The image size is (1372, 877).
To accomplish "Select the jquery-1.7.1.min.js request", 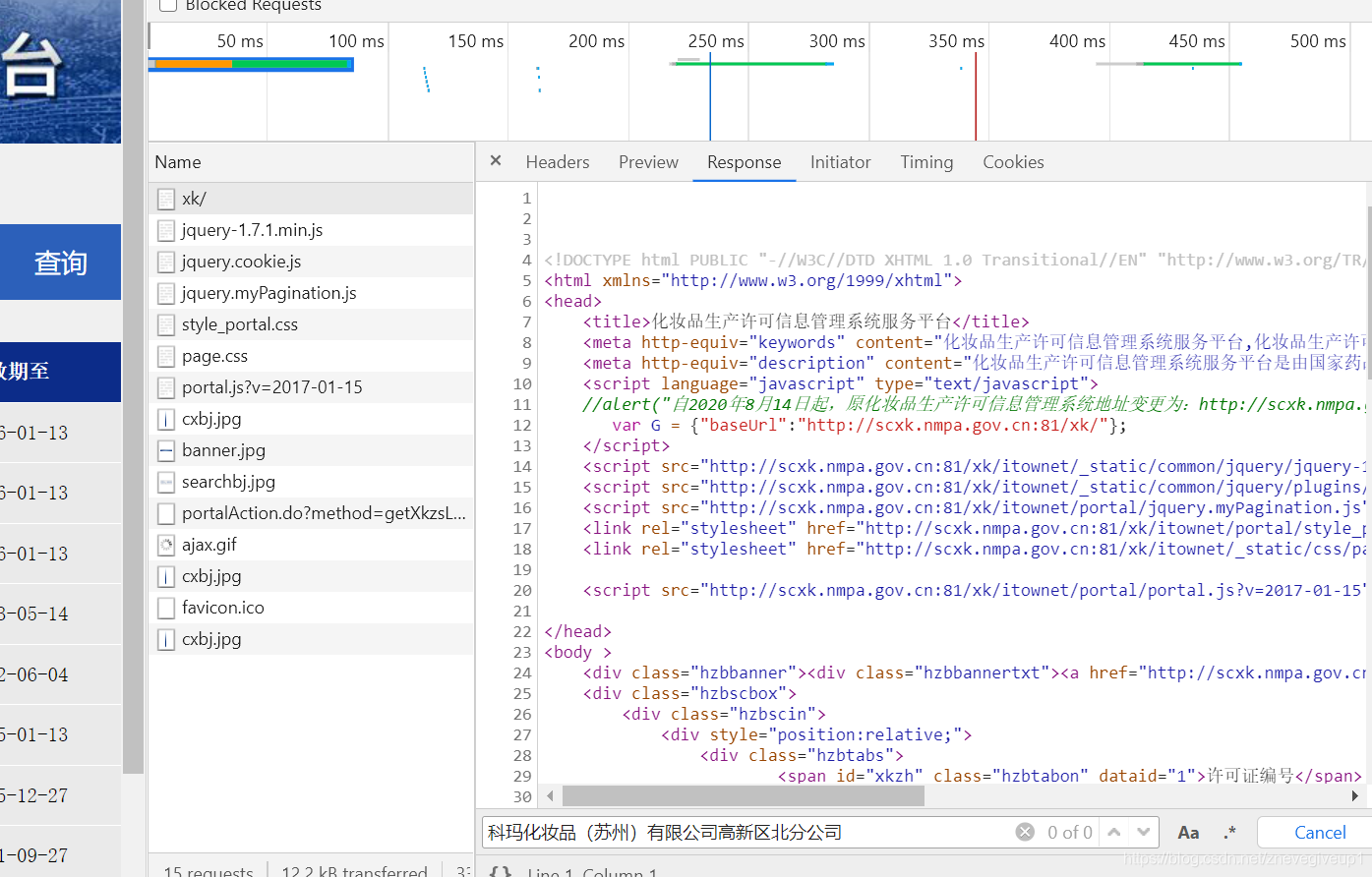I will click(311, 230).
